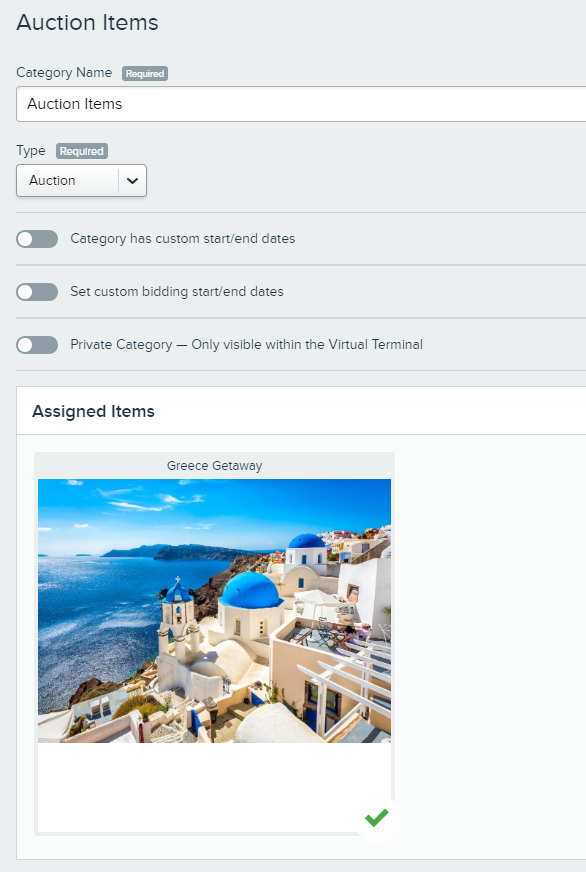Image resolution: width=586 pixels, height=872 pixels.
Task: Click the Required badge beside Category Name
Action: 145,73
